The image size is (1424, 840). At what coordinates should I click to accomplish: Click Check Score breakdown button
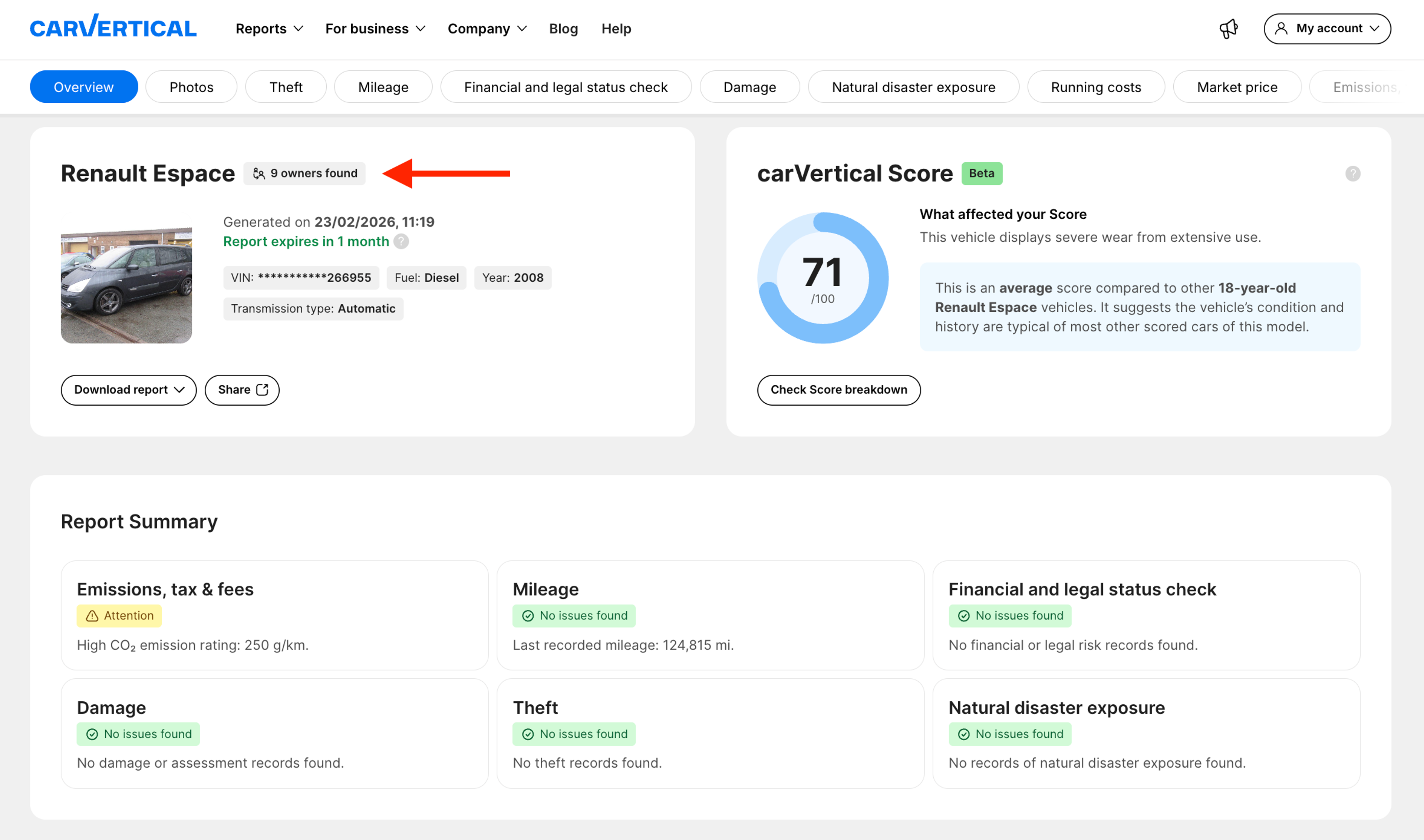838,390
